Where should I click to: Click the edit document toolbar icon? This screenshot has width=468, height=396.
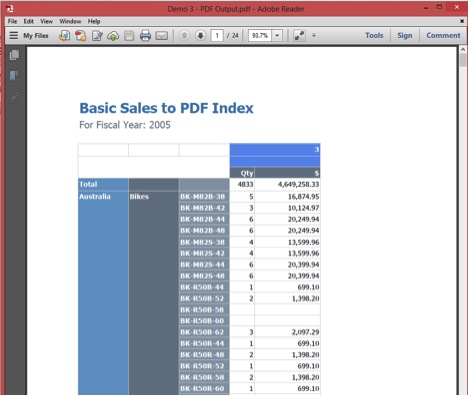point(97,35)
